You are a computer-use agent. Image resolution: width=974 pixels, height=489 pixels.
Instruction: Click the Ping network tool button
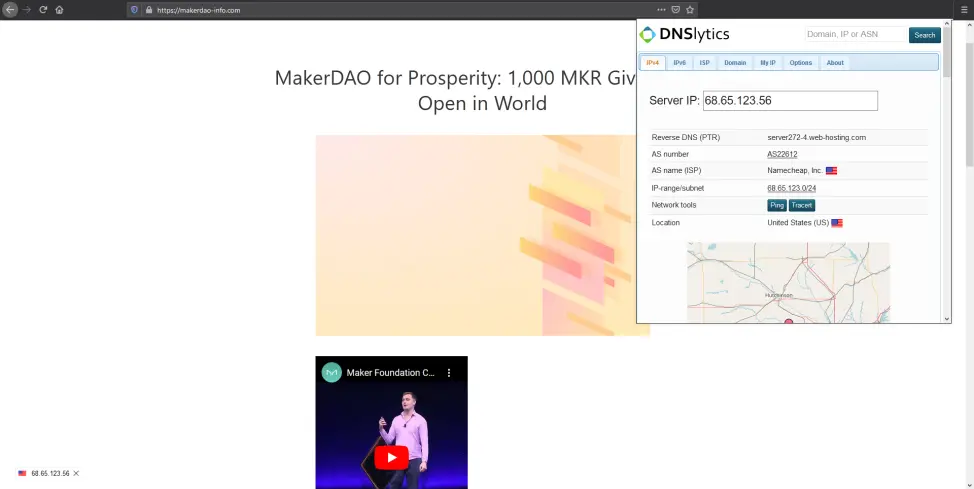(776, 205)
